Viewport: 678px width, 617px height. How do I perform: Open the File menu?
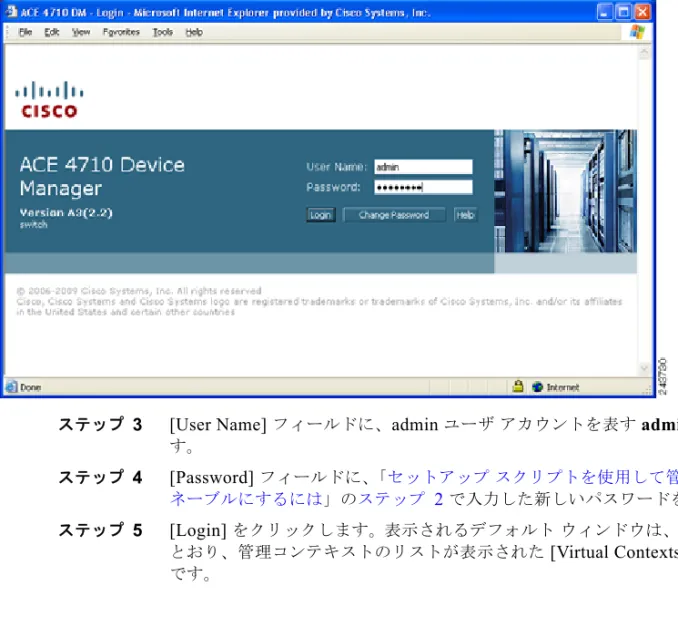tap(26, 32)
